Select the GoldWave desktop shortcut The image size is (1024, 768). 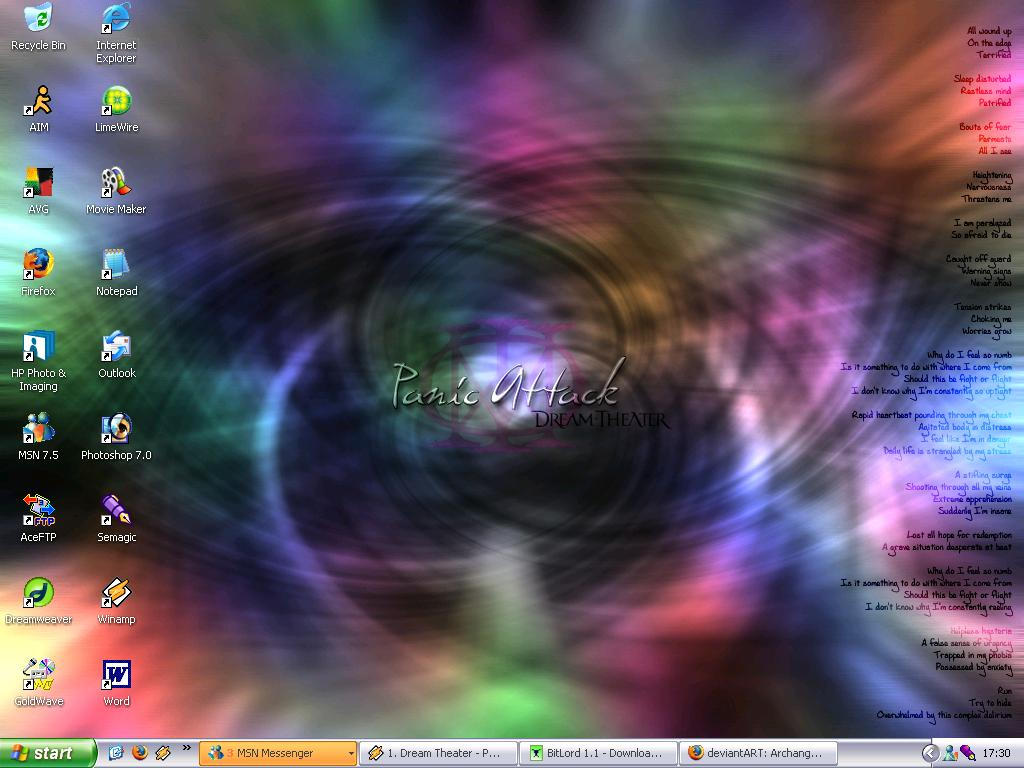coord(39,682)
